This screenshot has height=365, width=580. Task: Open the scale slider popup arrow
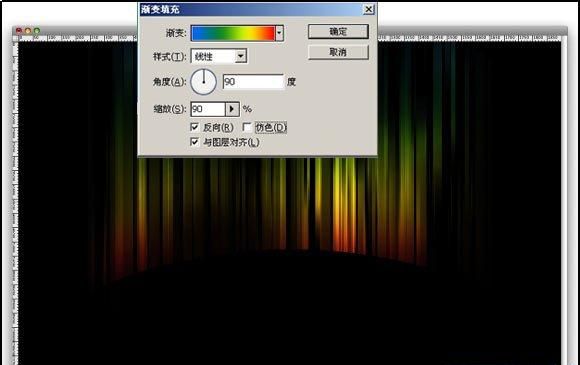click(232, 109)
